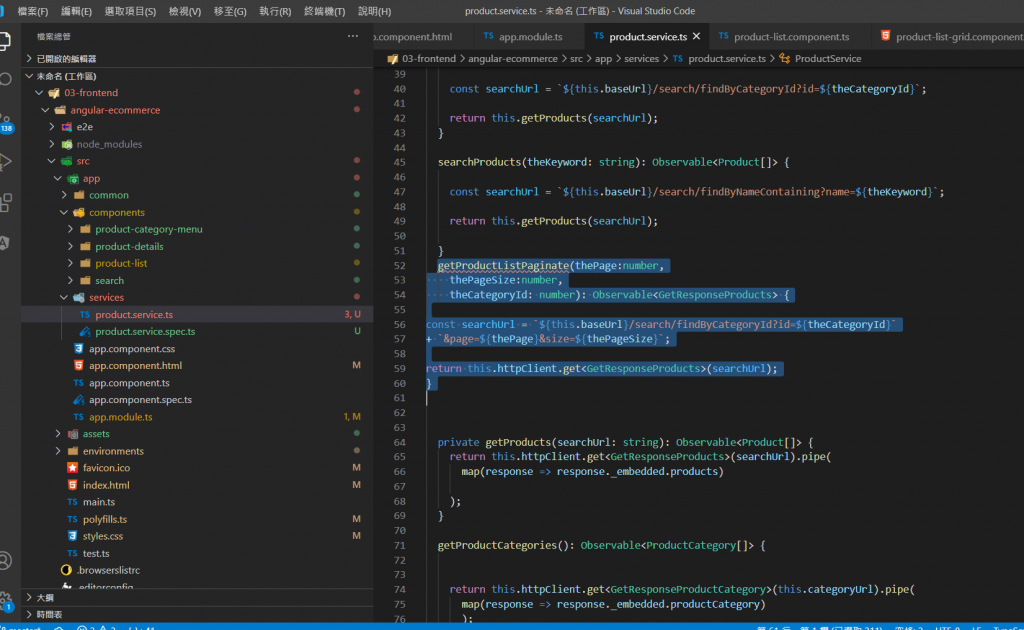Image resolution: width=1024 pixels, height=630 pixels.
Task: Open the Explorer view in activity bar
Action: pyautogui.click(x=7, y=40)
